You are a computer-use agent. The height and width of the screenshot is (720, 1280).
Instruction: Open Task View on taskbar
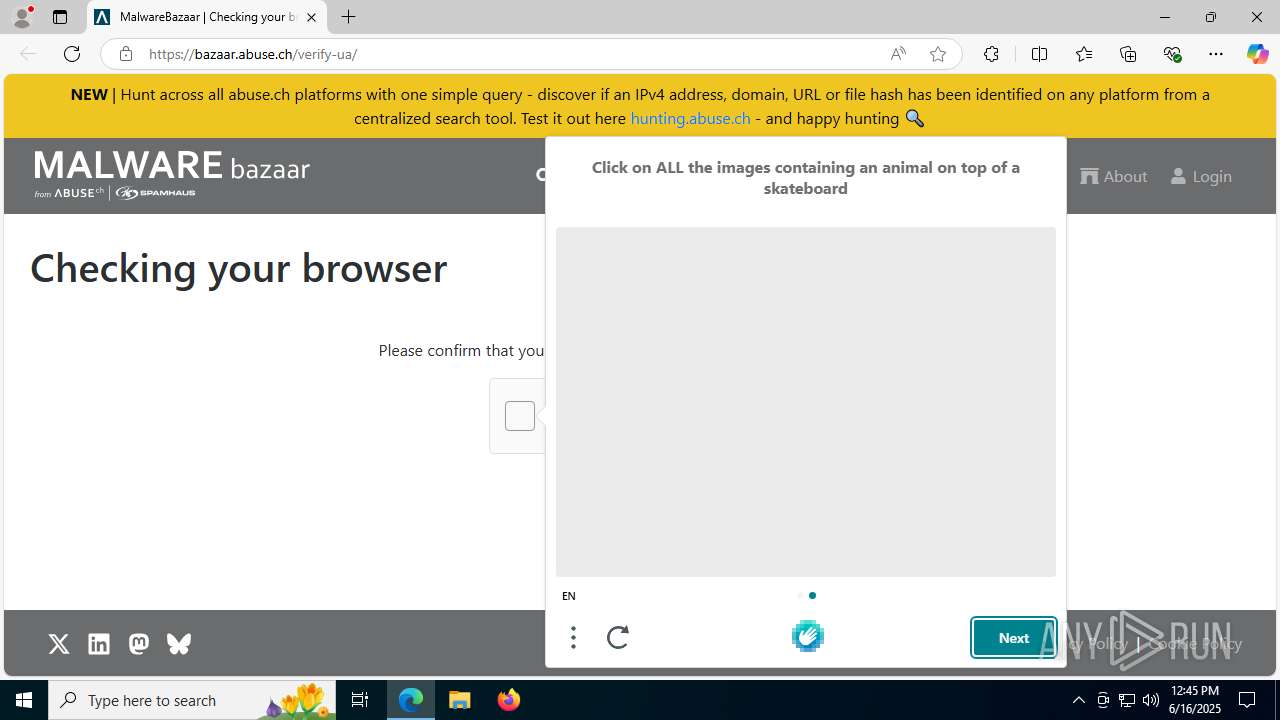point(360,700)
